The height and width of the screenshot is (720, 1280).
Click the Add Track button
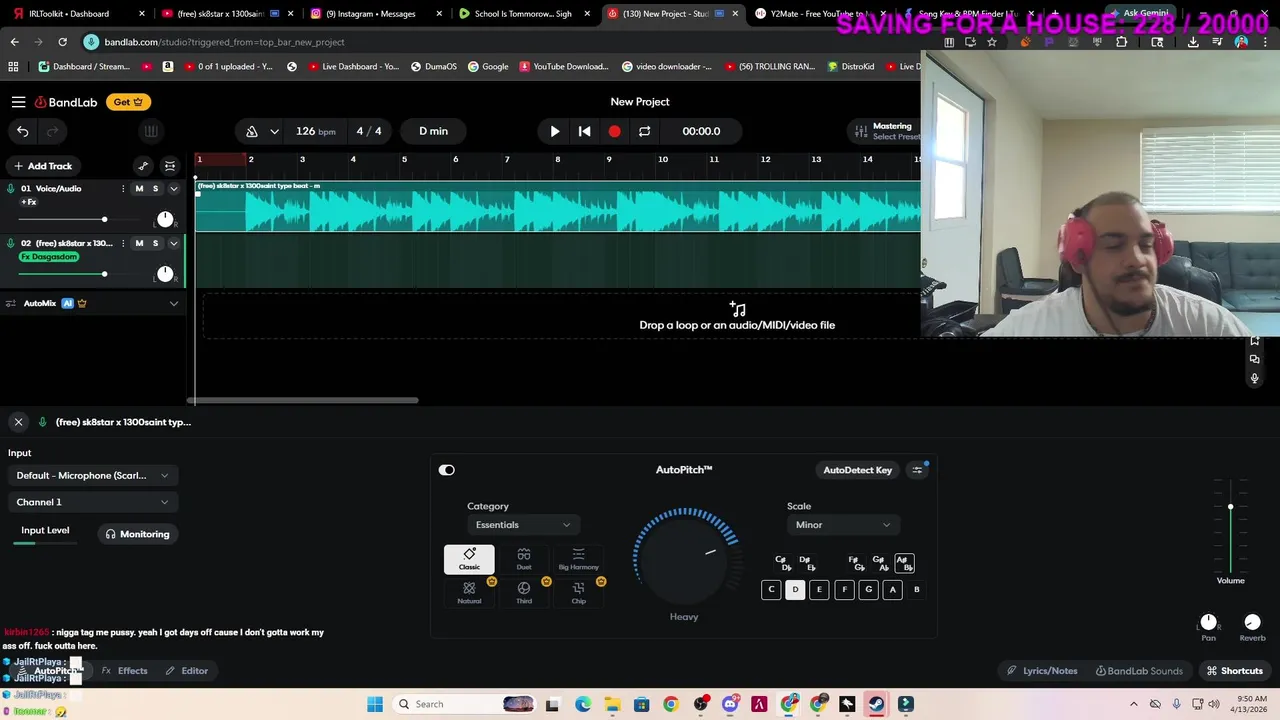click(x=42, y=166)
